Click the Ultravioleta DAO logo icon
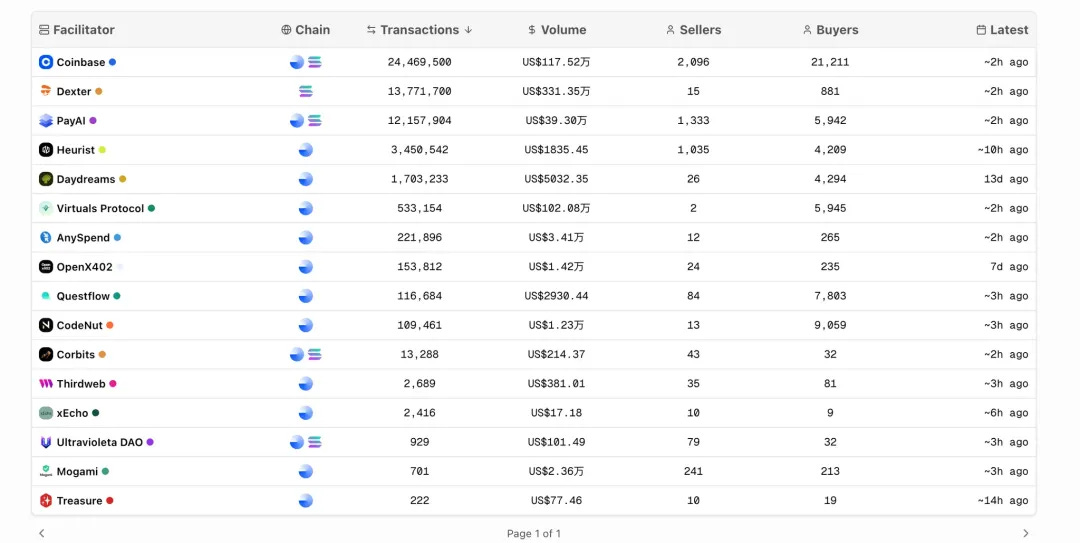The height and width of the screenshot is (543, 1080). 45,442
